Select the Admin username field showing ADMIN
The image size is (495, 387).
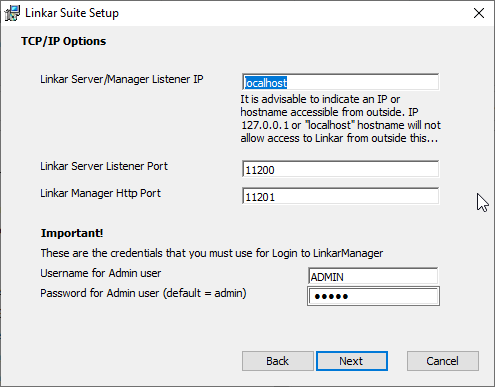[x=373, y=276]
